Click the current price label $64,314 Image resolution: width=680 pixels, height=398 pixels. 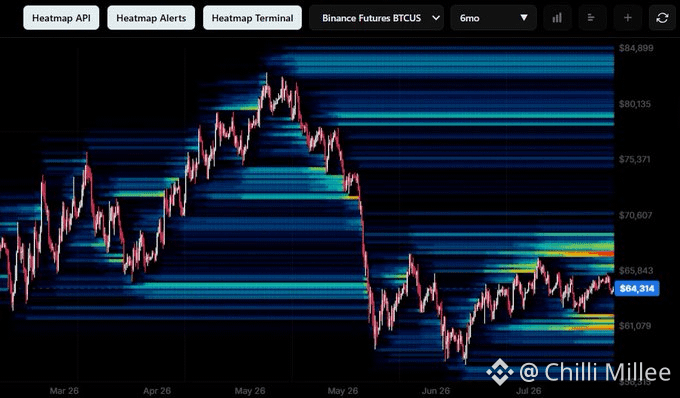pos(637,288)
